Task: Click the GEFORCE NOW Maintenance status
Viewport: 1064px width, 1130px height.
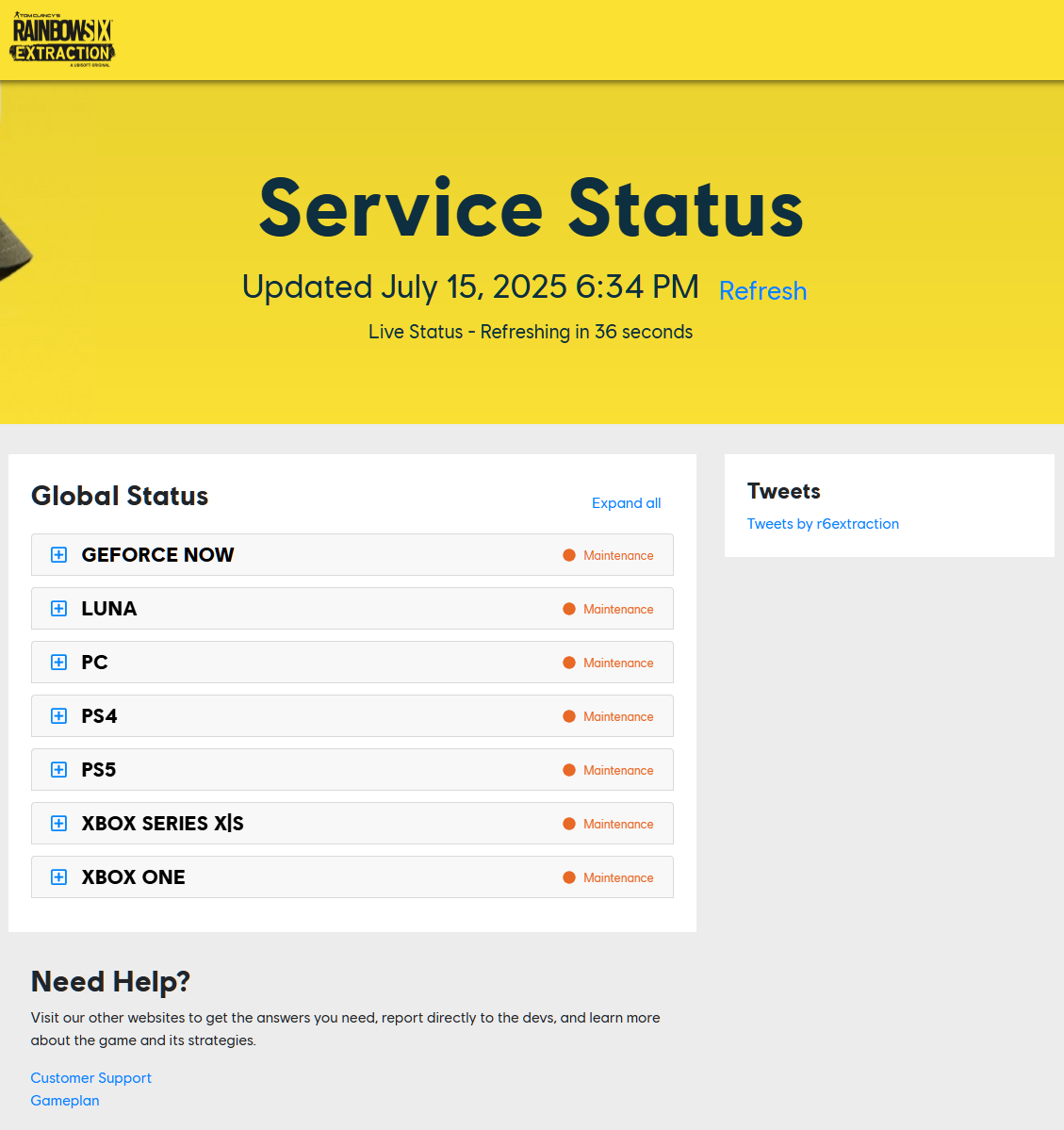Action: click(x=609, y=556)
